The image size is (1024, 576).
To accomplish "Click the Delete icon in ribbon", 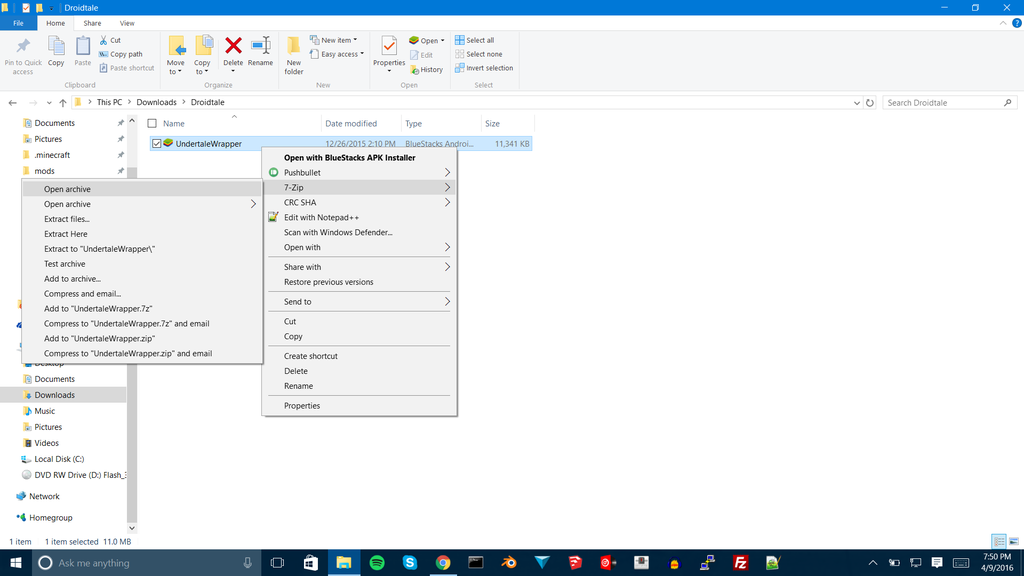I will [x=232, y=50].
